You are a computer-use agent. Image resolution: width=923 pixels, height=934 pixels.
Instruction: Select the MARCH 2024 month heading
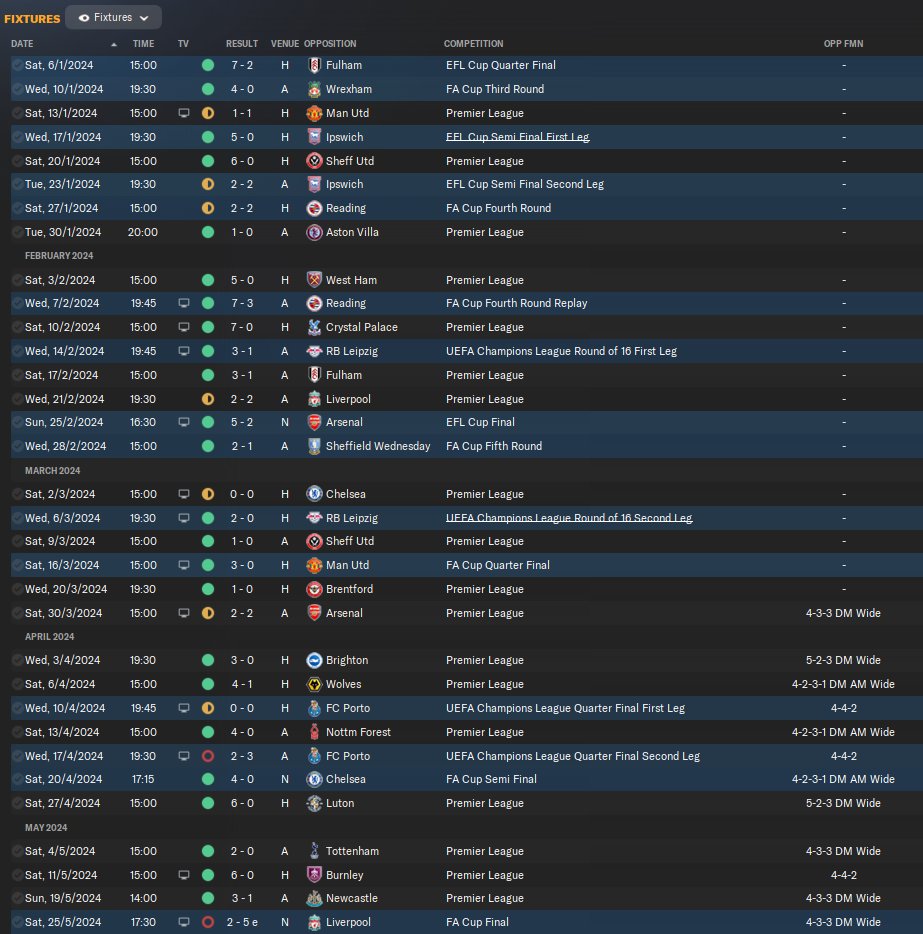[x=52, y=471]
